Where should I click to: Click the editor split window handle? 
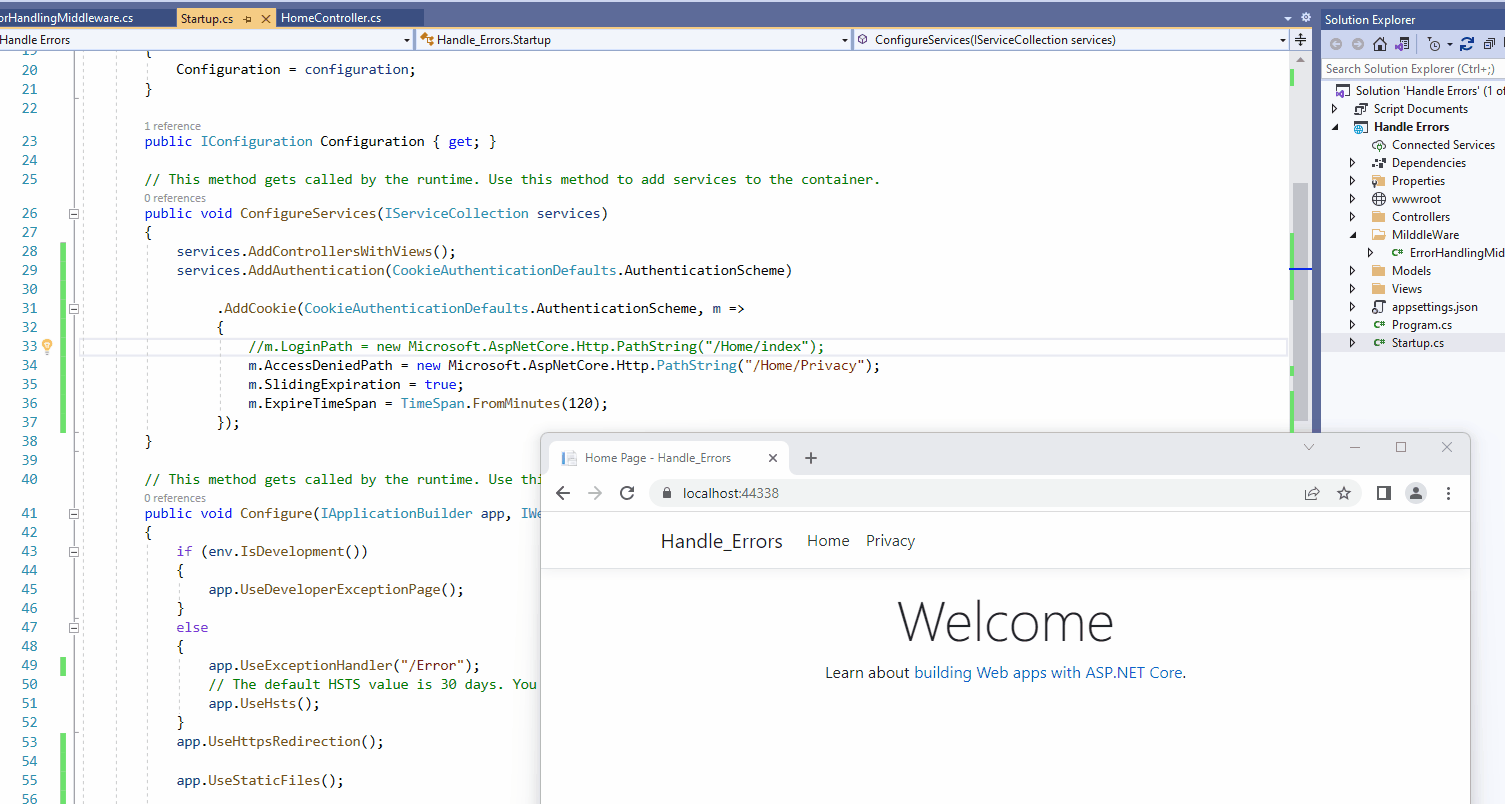1300,40
